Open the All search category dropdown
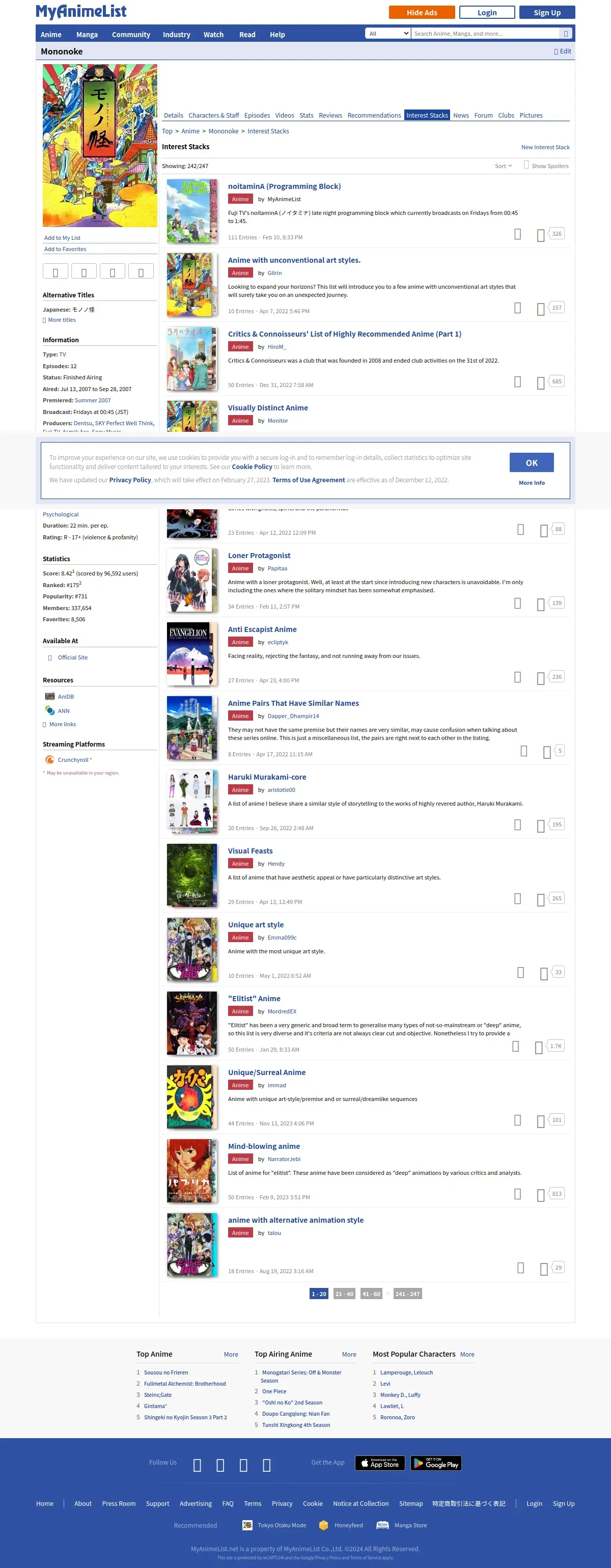 point(388,34)
